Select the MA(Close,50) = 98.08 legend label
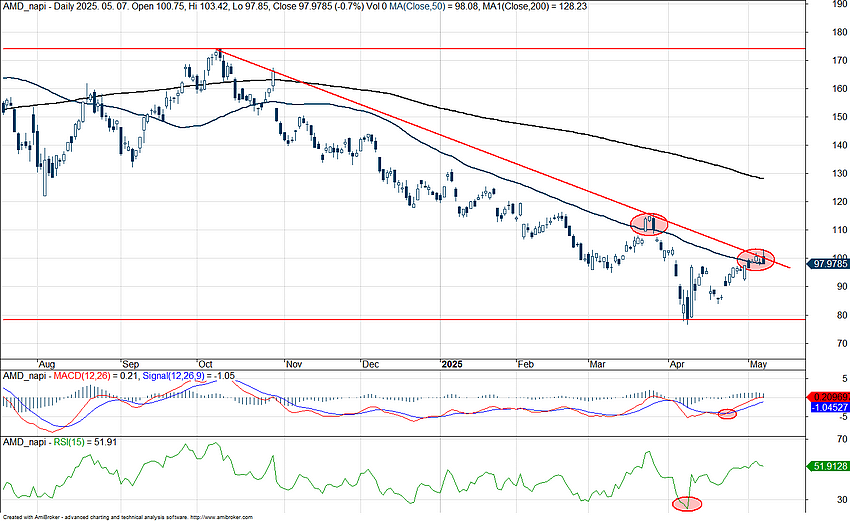Screen dimensions: 850x521 point(432,7)
